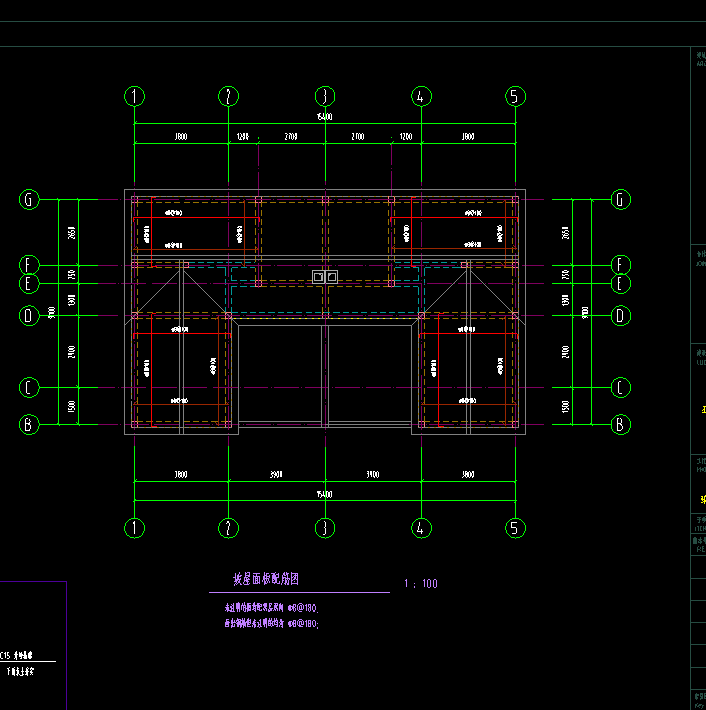Select the drawing title 坡屋面板配筋图
This screenshot has width=706, height=710.
266,579
